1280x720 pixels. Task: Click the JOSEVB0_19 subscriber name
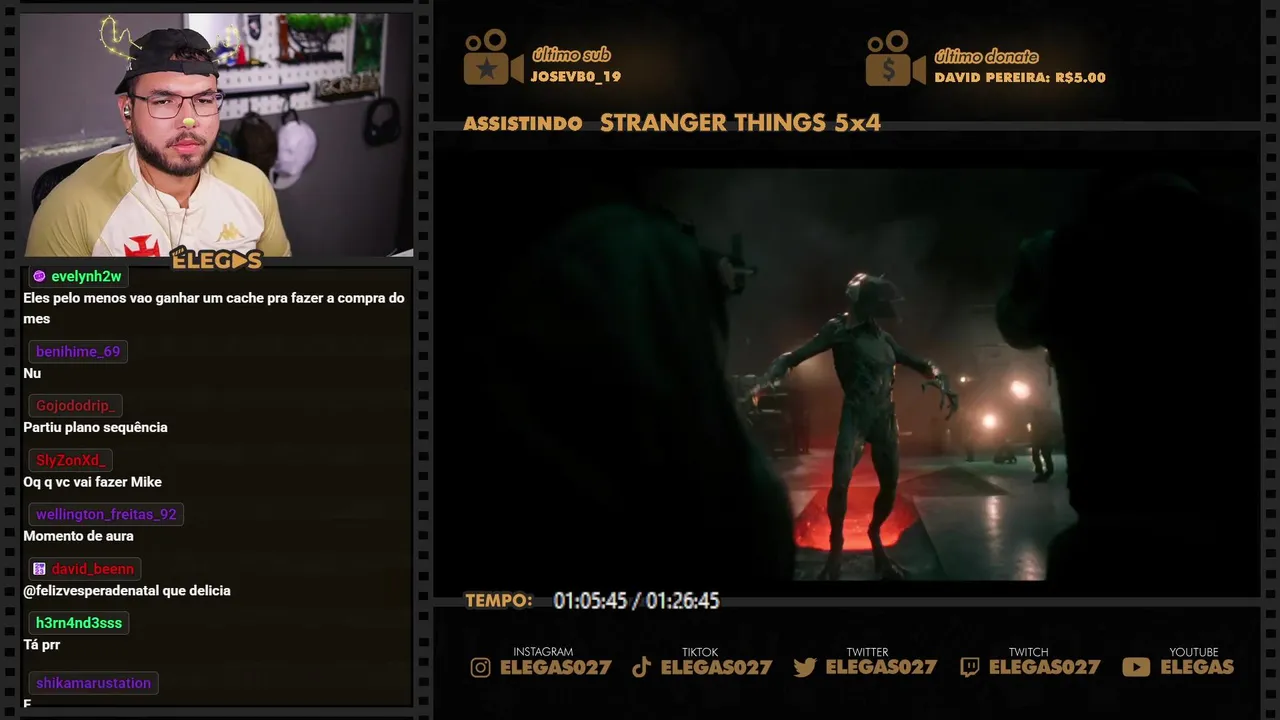click(x=576, y=77)
